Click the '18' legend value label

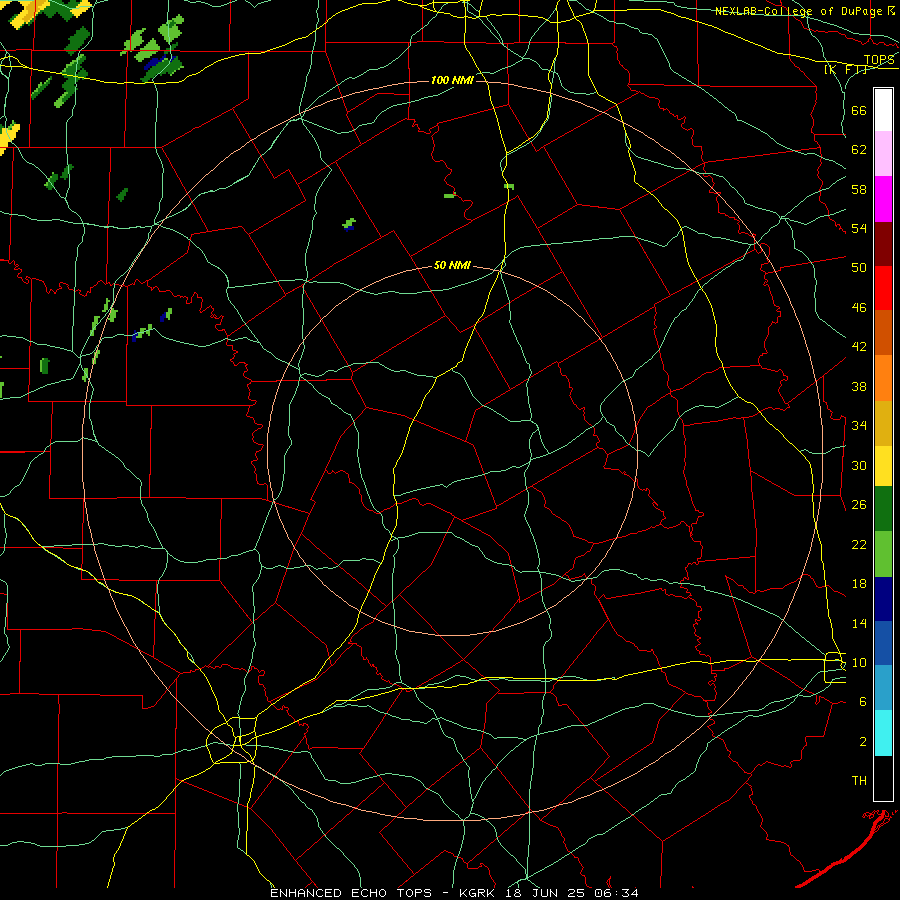point(859,584)
